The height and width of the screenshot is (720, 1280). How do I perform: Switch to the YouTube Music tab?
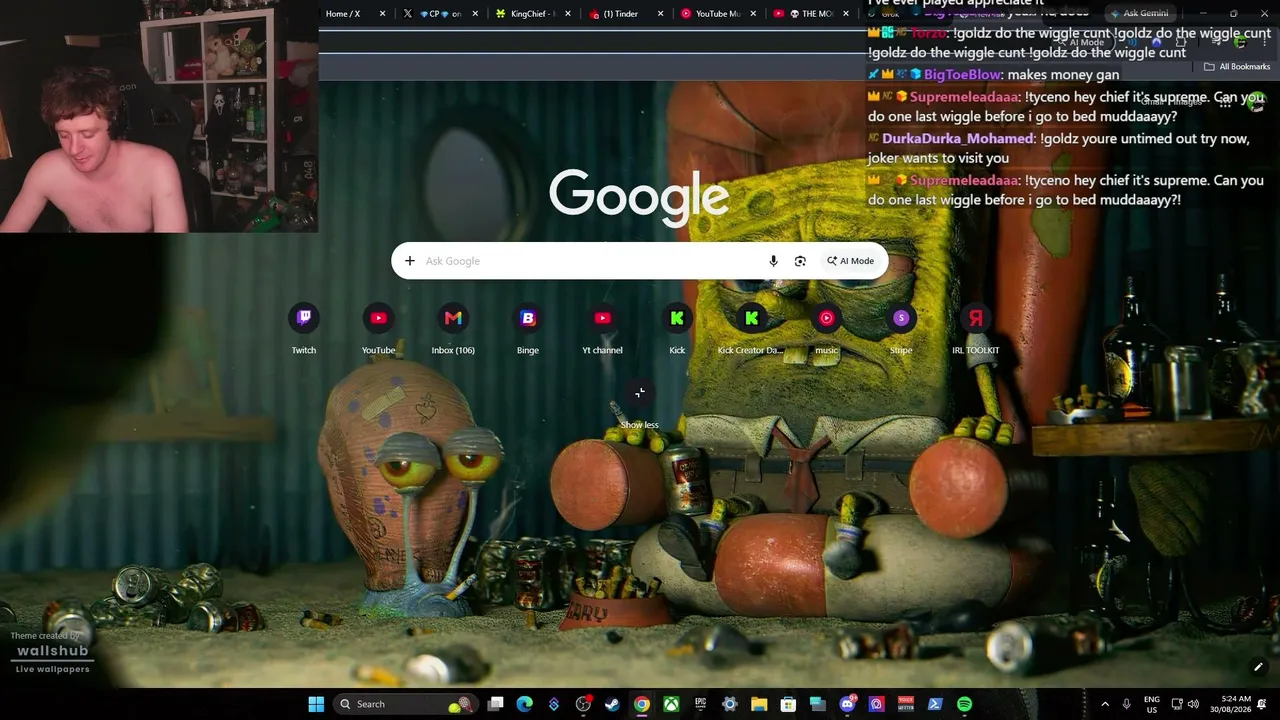(717, 14)
